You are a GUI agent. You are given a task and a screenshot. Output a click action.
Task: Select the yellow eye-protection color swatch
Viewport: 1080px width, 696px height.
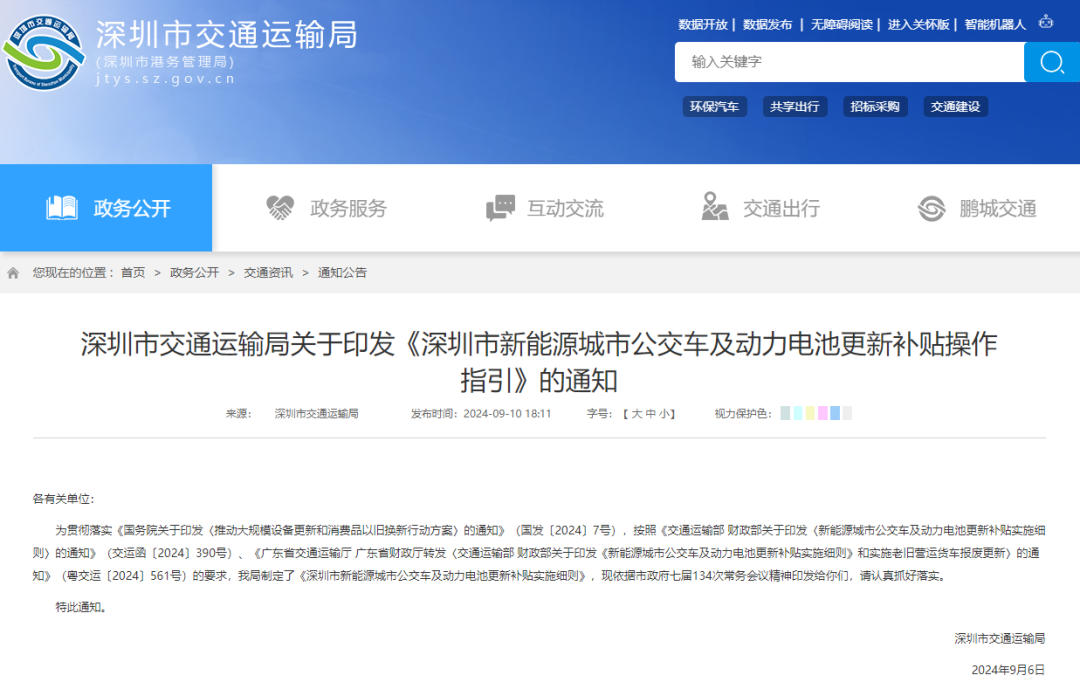(810, 413)
